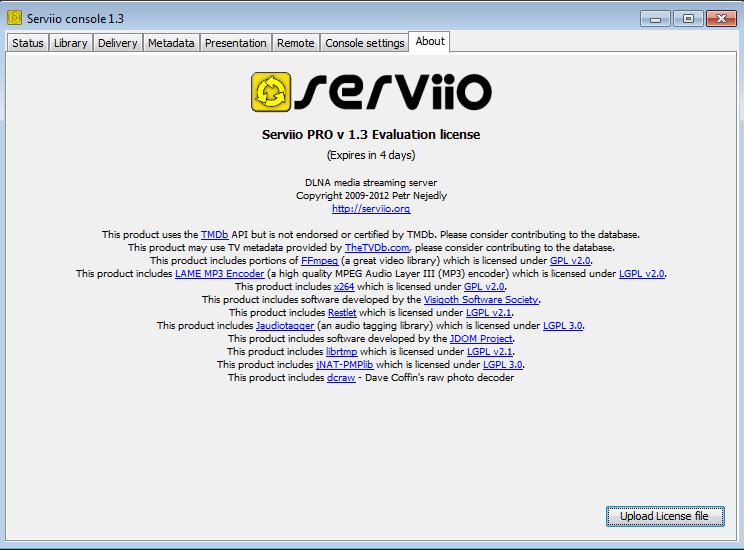Open LGPL 3.0 link on jNAT-PMPlib line
The height and width of the screenshot is (550, 744).
click(502, 364)
